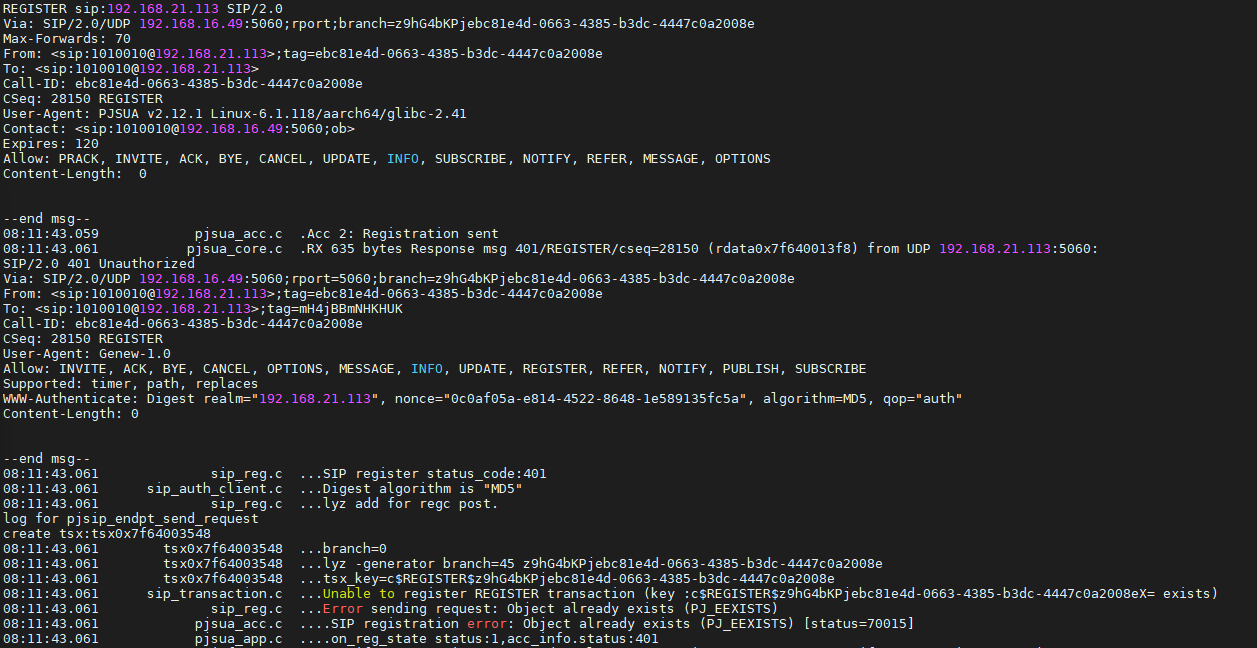Click the log for pjsip_endpt_send_request line

coord(130,519)
